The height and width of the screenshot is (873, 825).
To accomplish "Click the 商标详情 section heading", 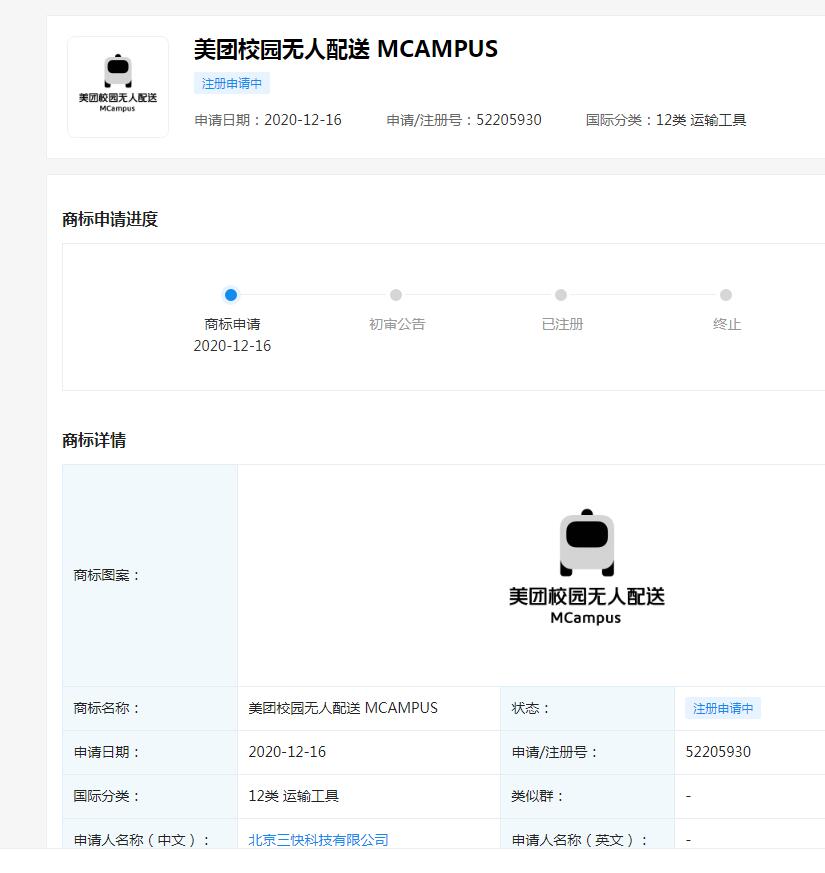I will (x=94, y=440).
